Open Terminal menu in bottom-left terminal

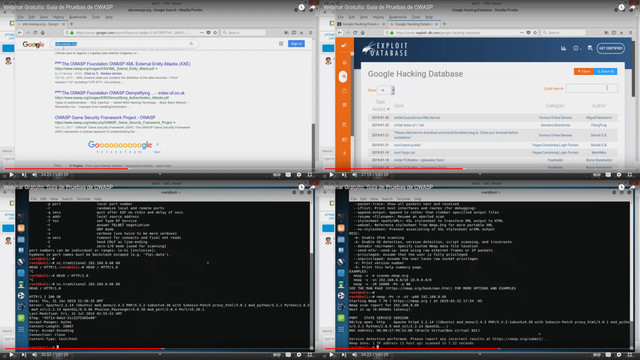[x=83, y=199]
